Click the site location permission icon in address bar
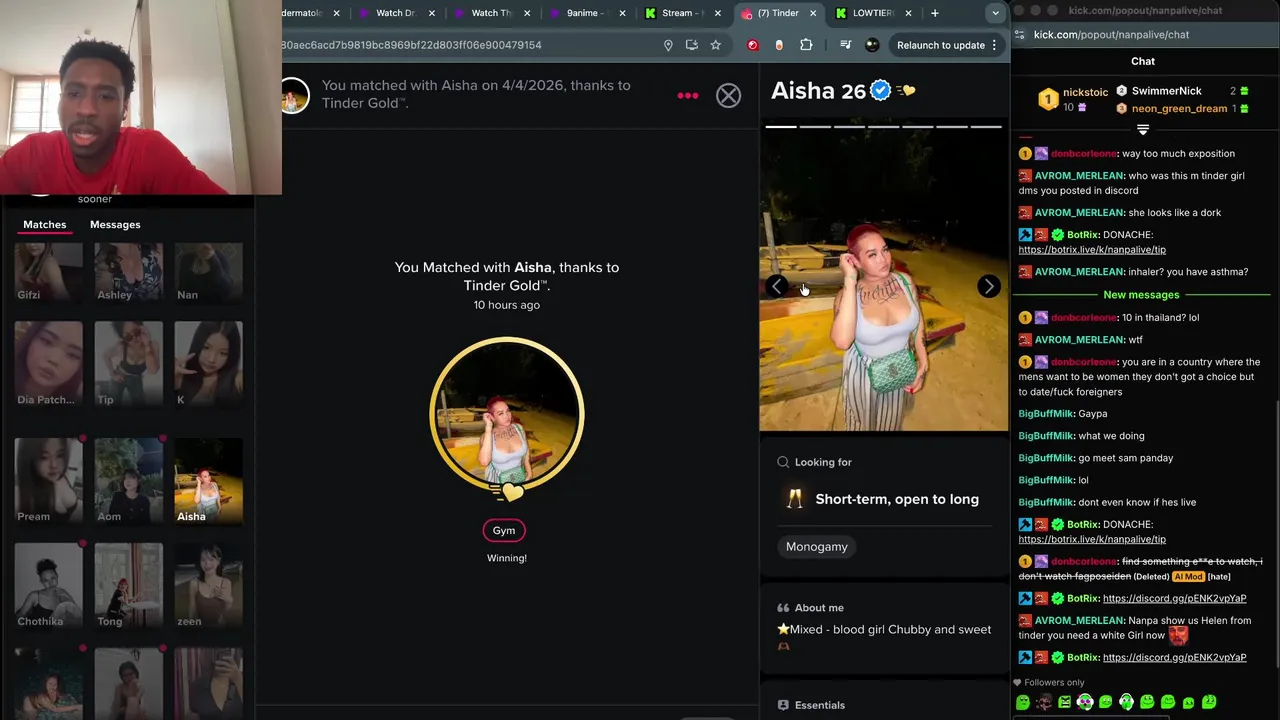 tap(668, 45)
